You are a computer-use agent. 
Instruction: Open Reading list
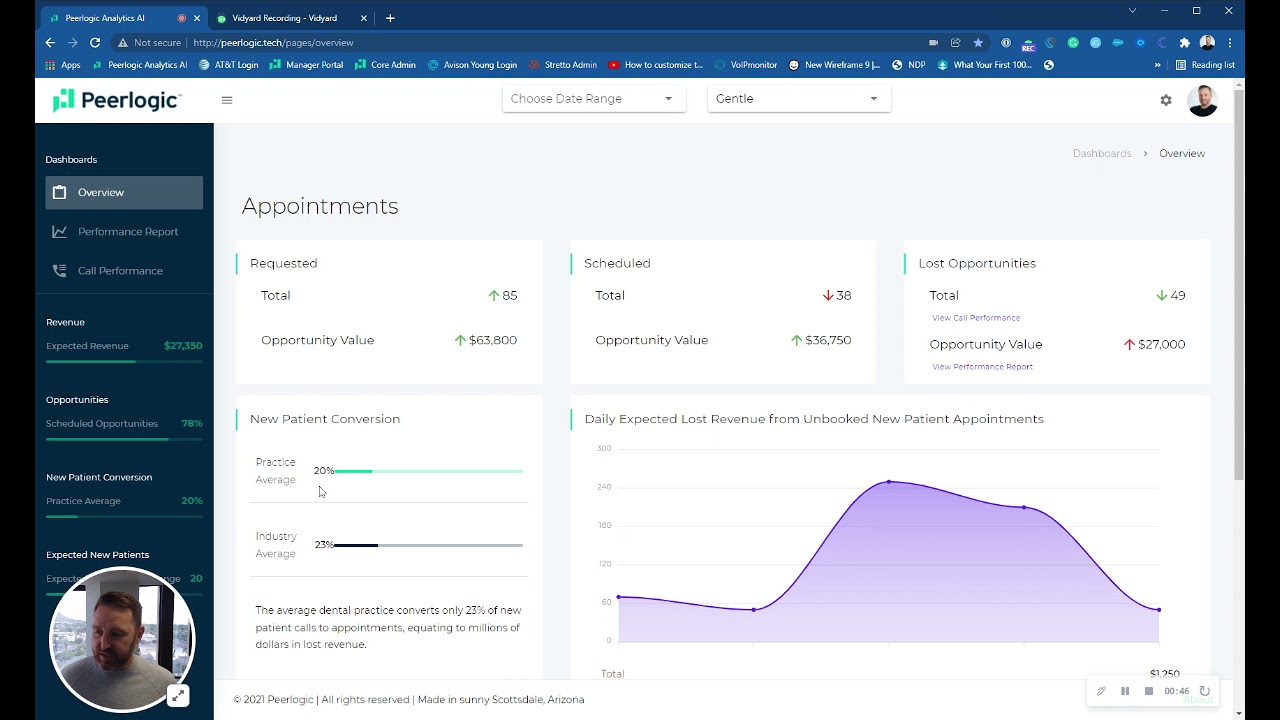pos(1205,65)
